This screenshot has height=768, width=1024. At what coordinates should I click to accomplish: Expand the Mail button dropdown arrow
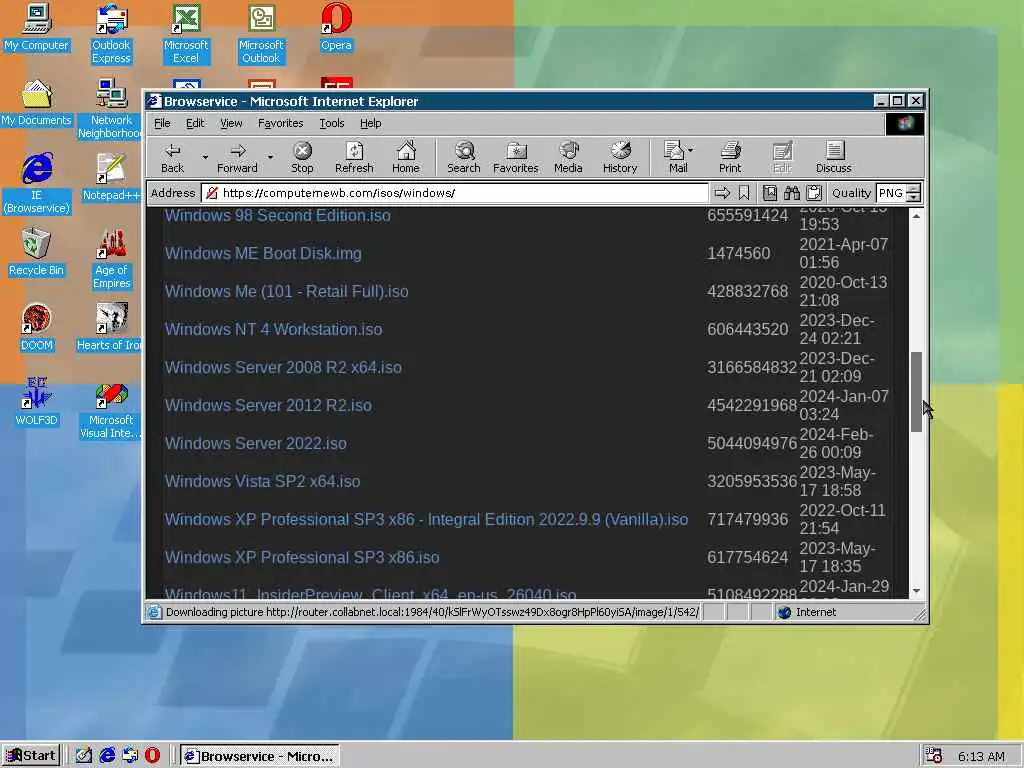pos(691,150)
